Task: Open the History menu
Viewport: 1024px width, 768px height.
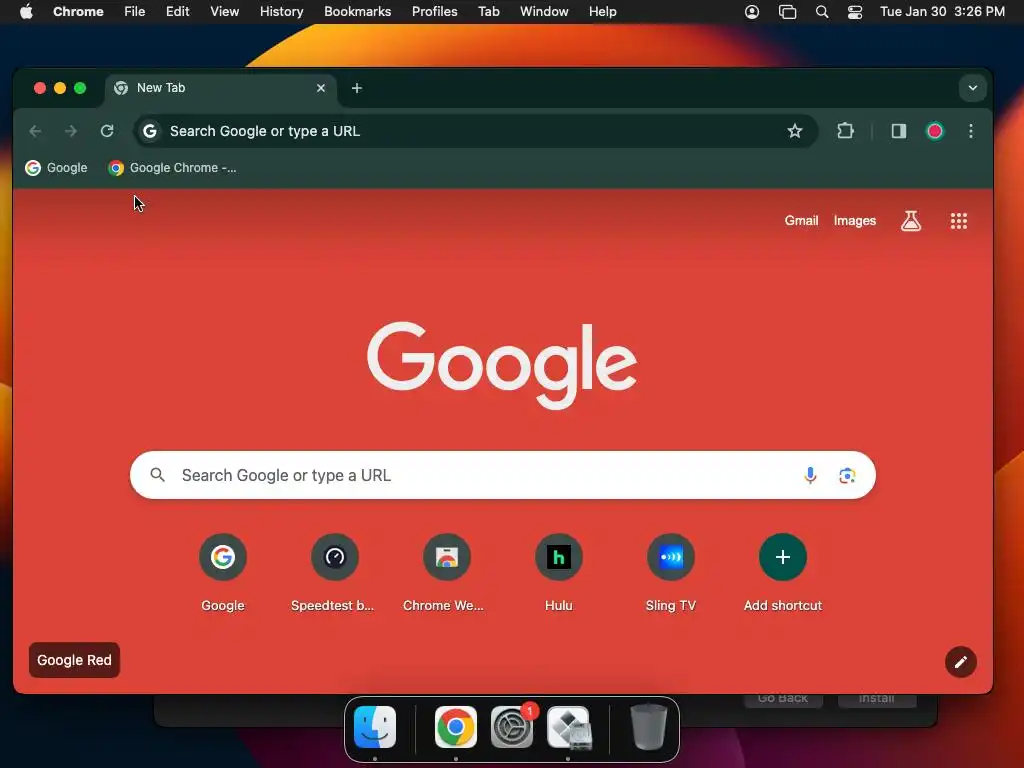Action: (x=281, y=12)
